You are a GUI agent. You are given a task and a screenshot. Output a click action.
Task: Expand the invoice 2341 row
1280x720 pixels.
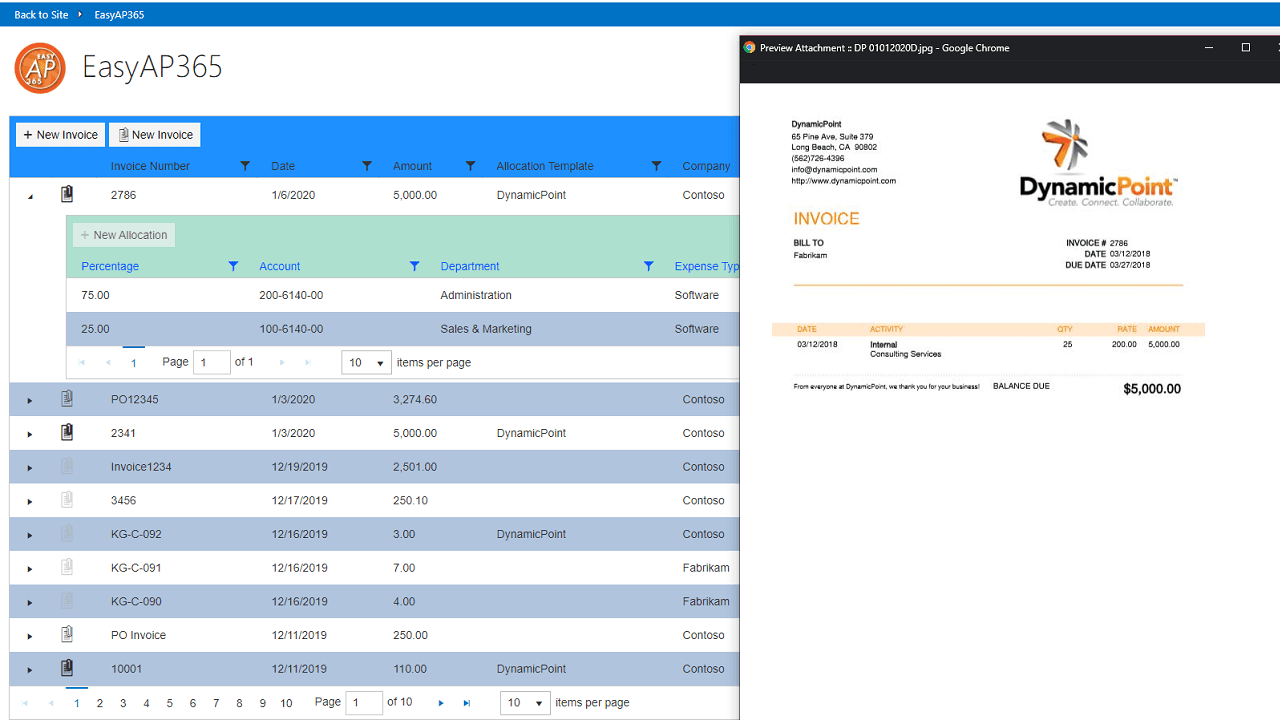point(30,434)
